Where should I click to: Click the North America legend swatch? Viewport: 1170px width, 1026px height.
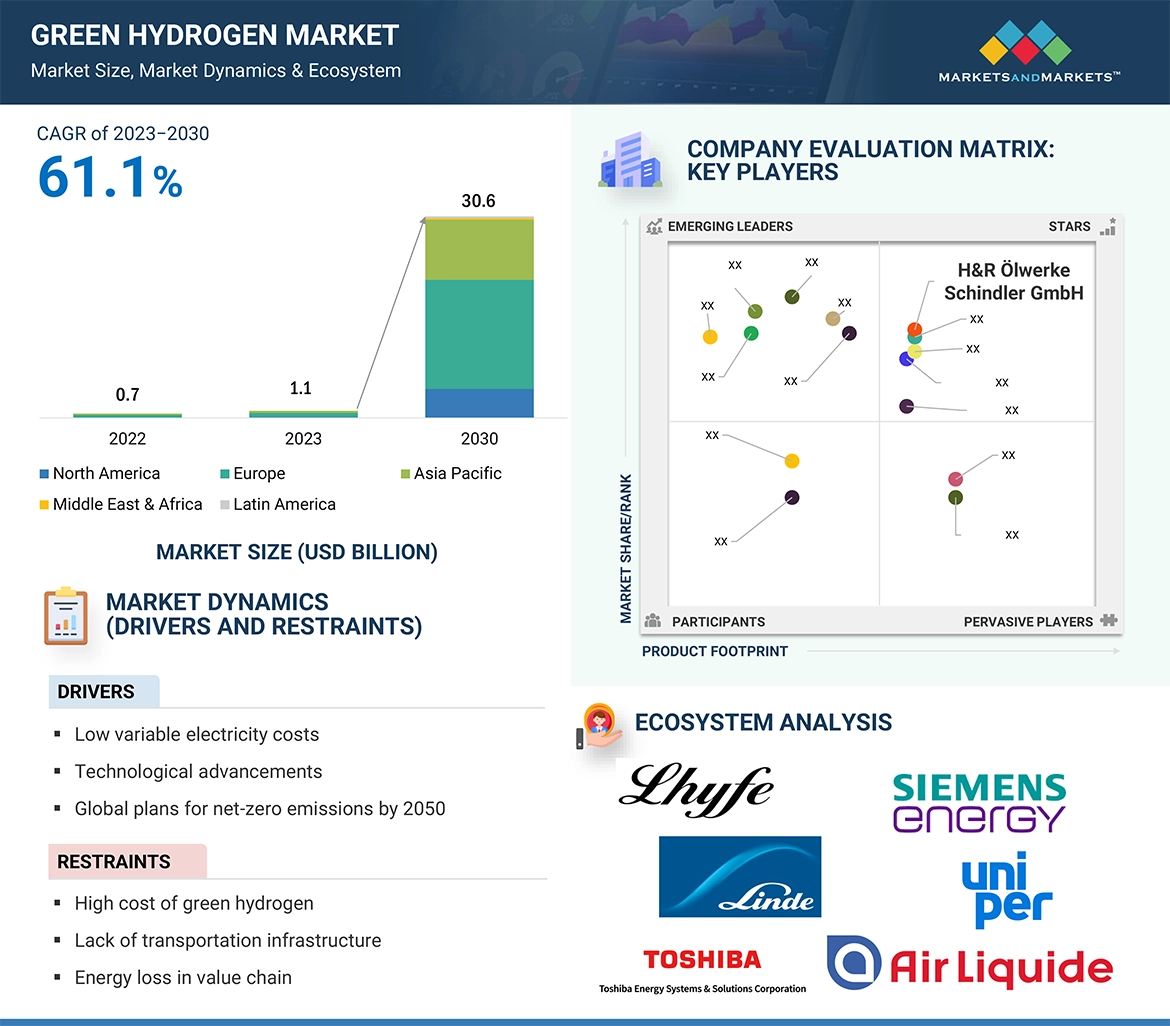pyautogui.click(x=44, y=474)
